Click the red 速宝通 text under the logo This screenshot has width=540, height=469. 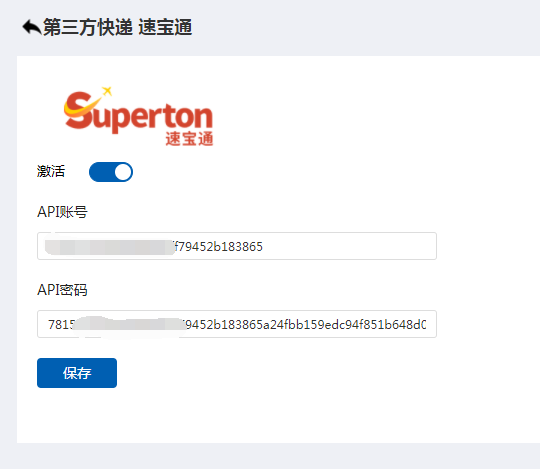coord(189,139)
